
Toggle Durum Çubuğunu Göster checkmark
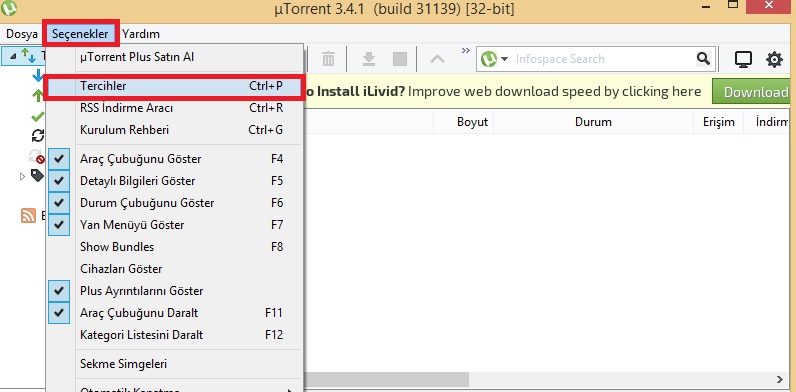point(59,203)
